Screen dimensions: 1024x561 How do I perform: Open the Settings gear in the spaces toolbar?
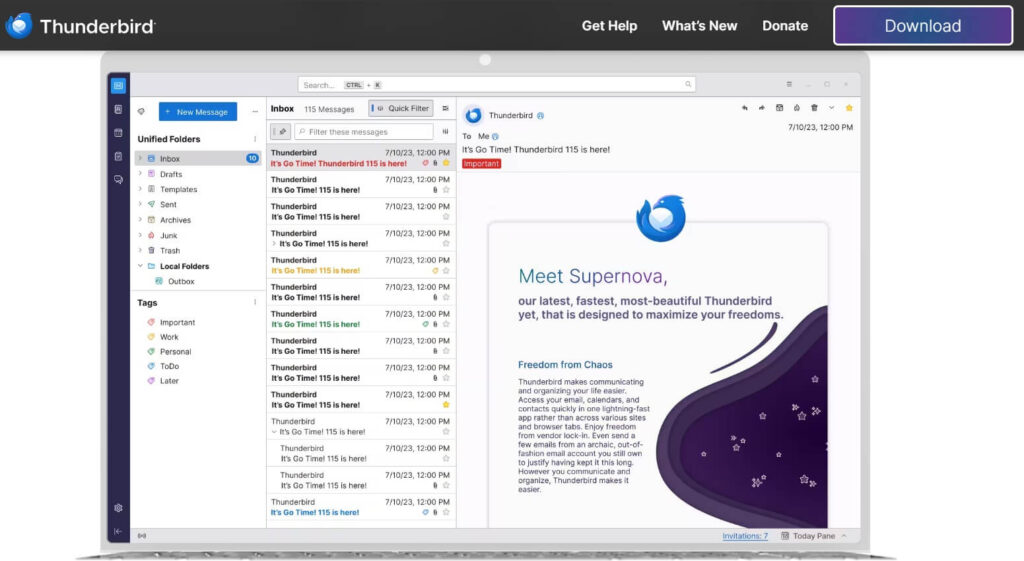118,507
